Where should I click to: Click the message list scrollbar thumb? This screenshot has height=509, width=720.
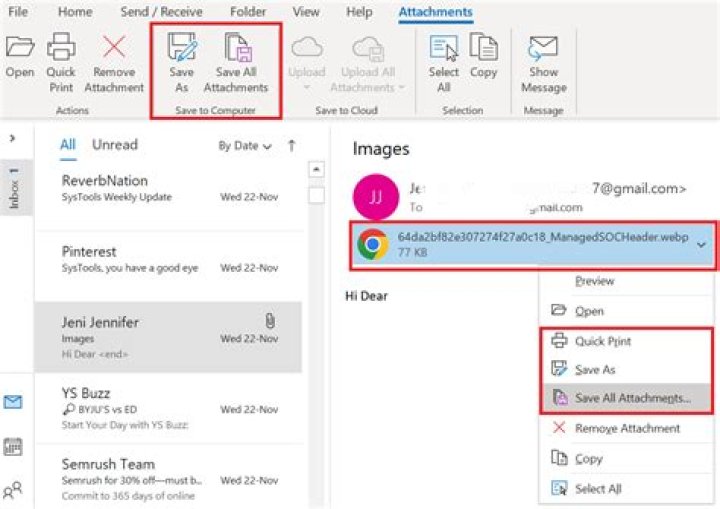pos(316,195)
